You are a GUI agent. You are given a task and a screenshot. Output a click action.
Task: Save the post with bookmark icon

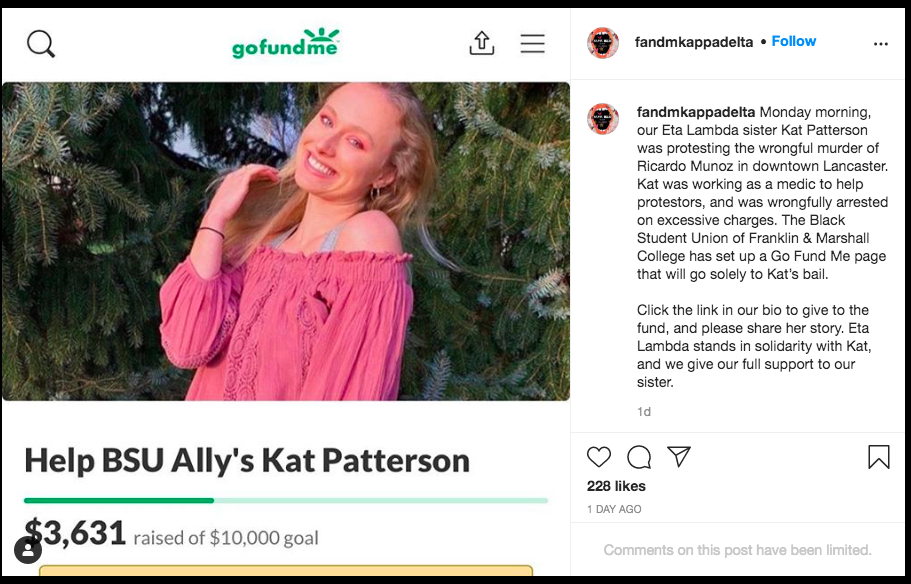pyautogui.click(x=878, y=457)
